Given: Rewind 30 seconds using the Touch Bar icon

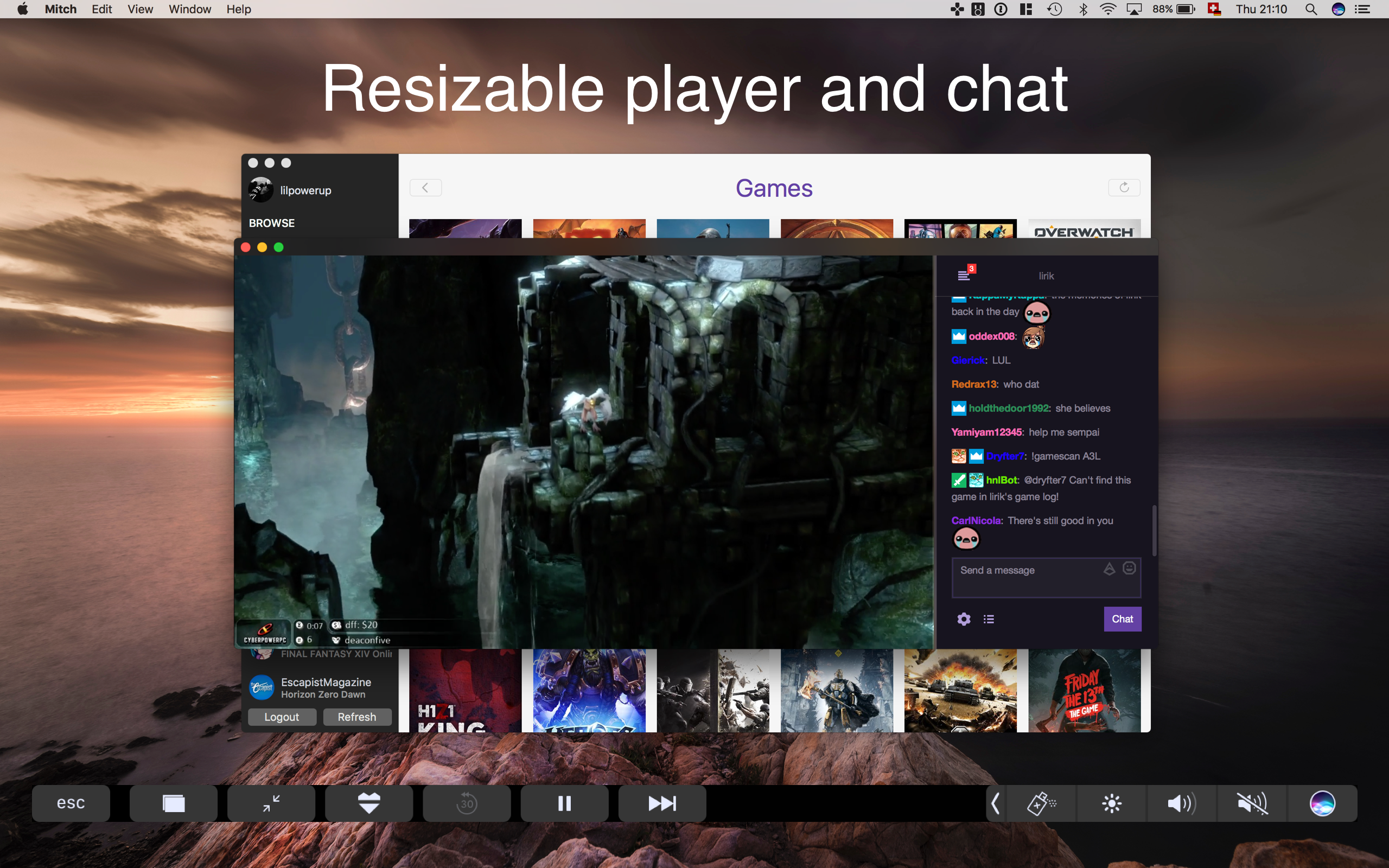Looking at the screenshot, I should point(466,803).
